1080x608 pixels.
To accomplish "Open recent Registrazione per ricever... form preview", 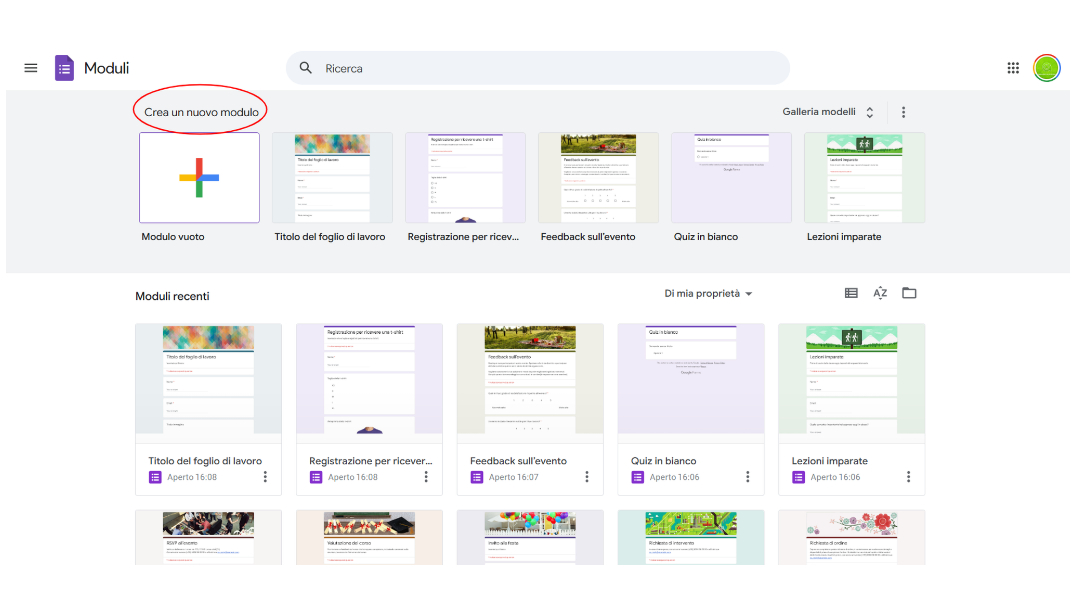I will point(369,379).
